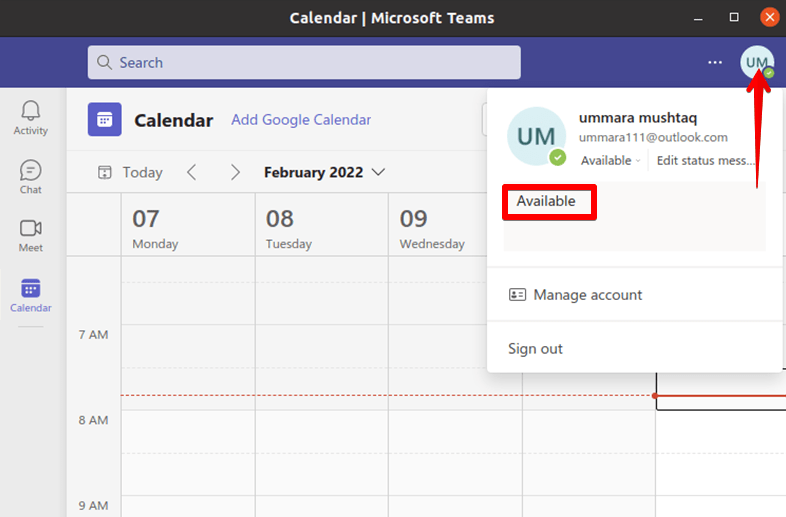Click the Today button
The height and width of the screenshot is (517, 786).
click(130, 172)
